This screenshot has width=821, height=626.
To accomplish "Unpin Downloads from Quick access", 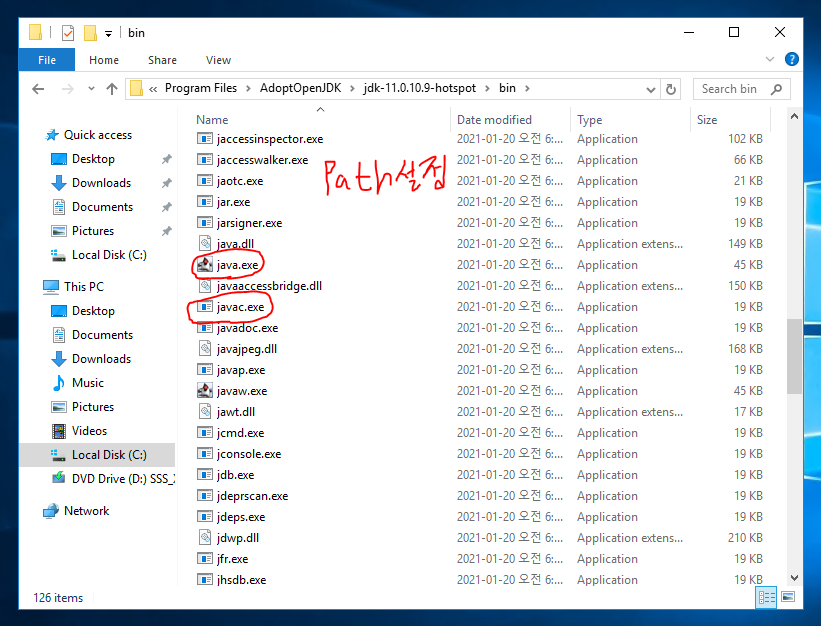I will coord(167,183).
